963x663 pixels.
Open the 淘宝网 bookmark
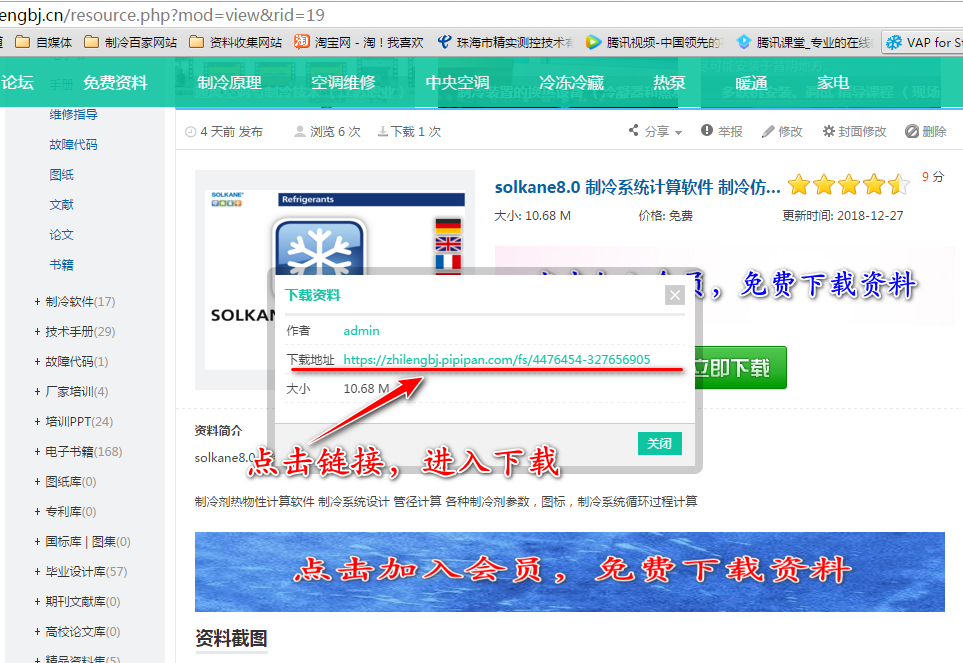(x=359, y=42)
